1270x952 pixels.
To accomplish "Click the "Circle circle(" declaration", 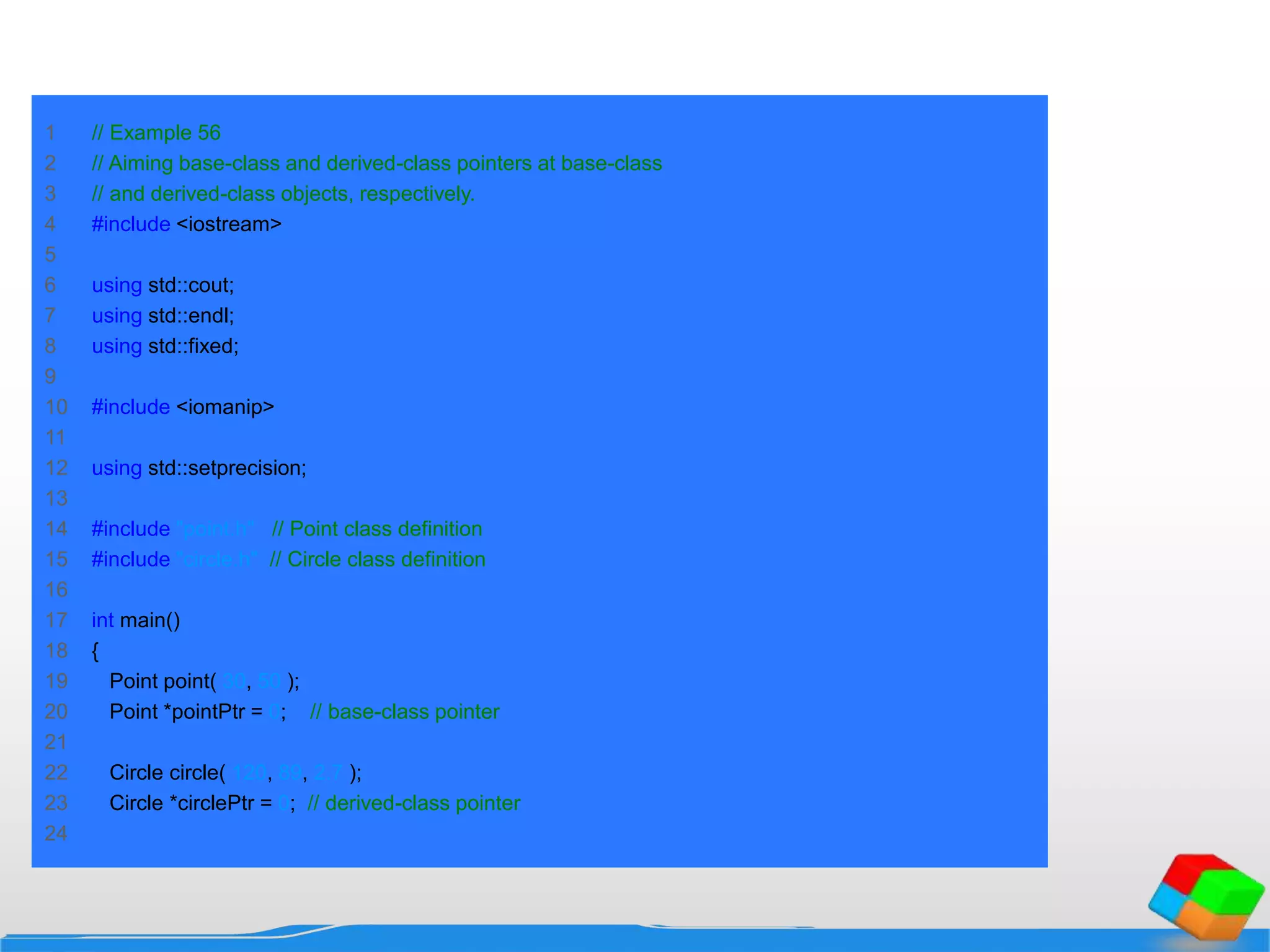I will click(x=167, y=772).
